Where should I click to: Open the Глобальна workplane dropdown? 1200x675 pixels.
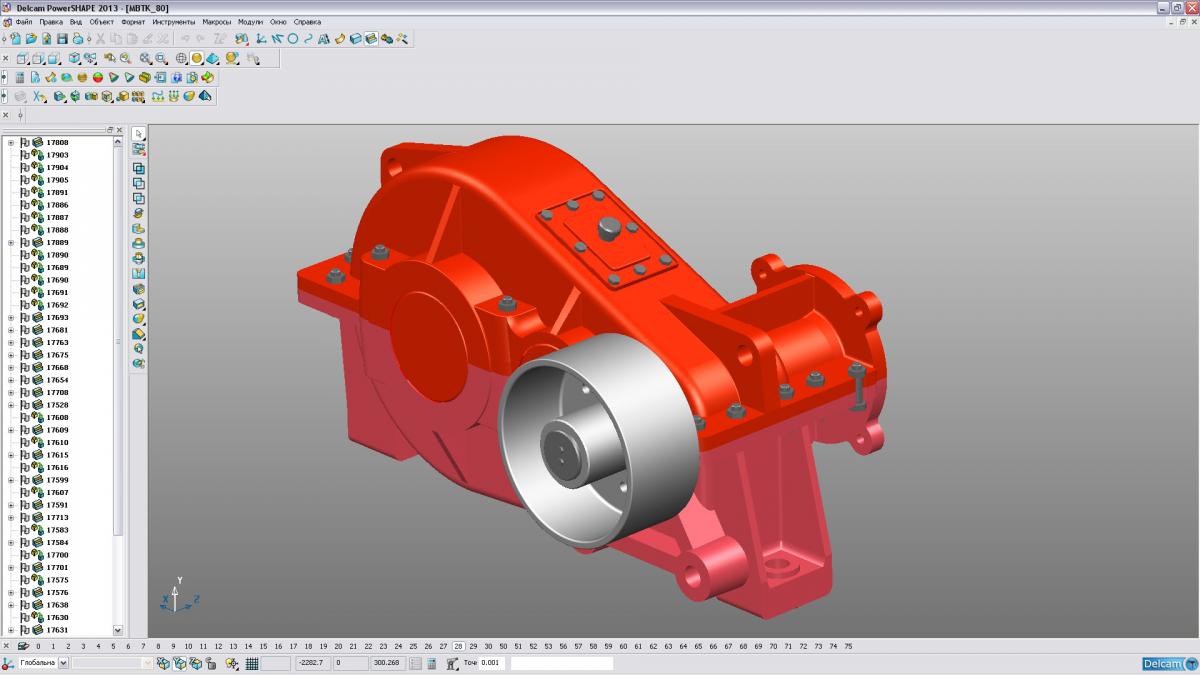(x=64, y=663)
